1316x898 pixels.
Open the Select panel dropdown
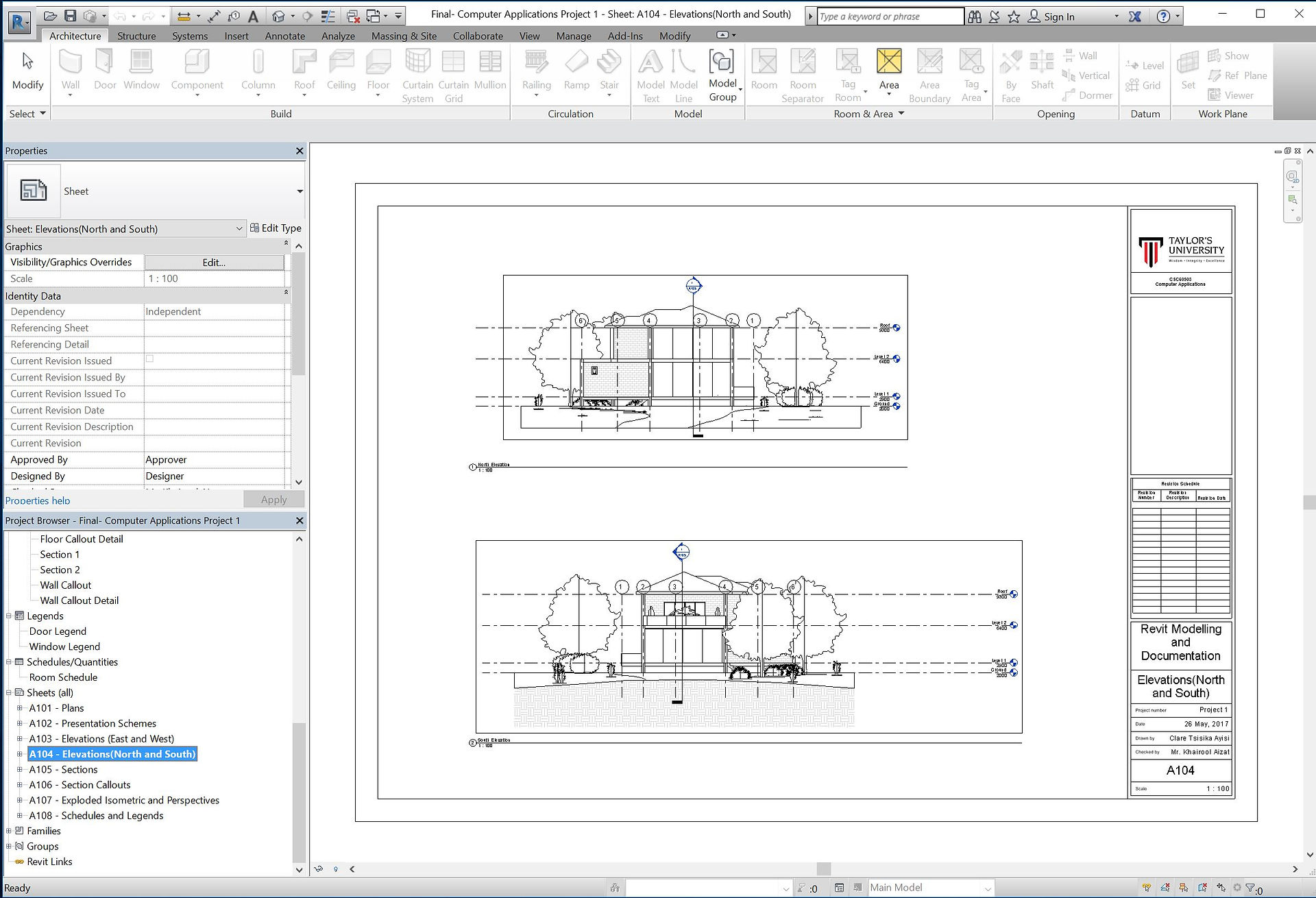click(x=27, y=114)
